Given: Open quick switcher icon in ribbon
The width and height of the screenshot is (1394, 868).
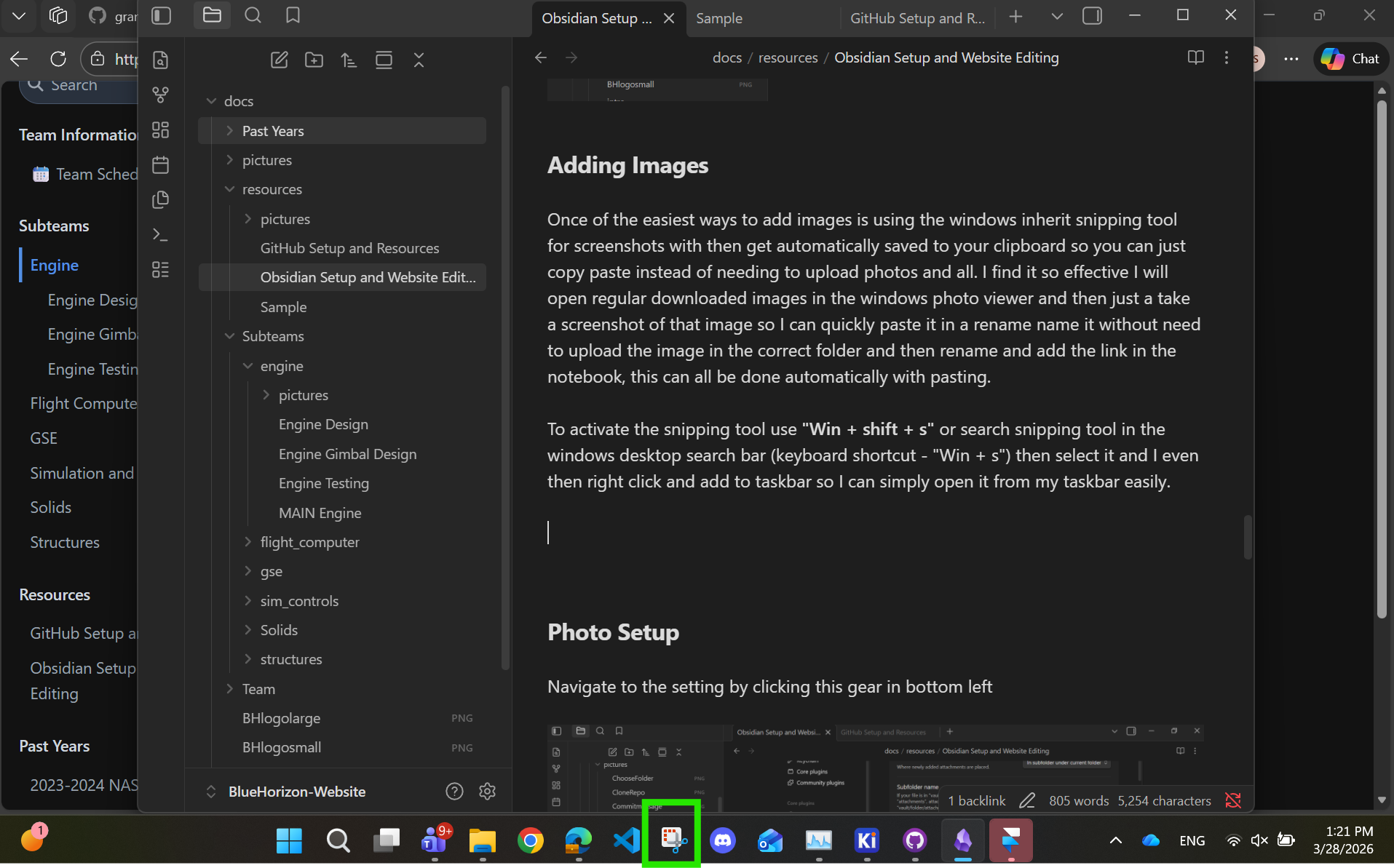Looking at the screenshot, I should click(161, 60).
